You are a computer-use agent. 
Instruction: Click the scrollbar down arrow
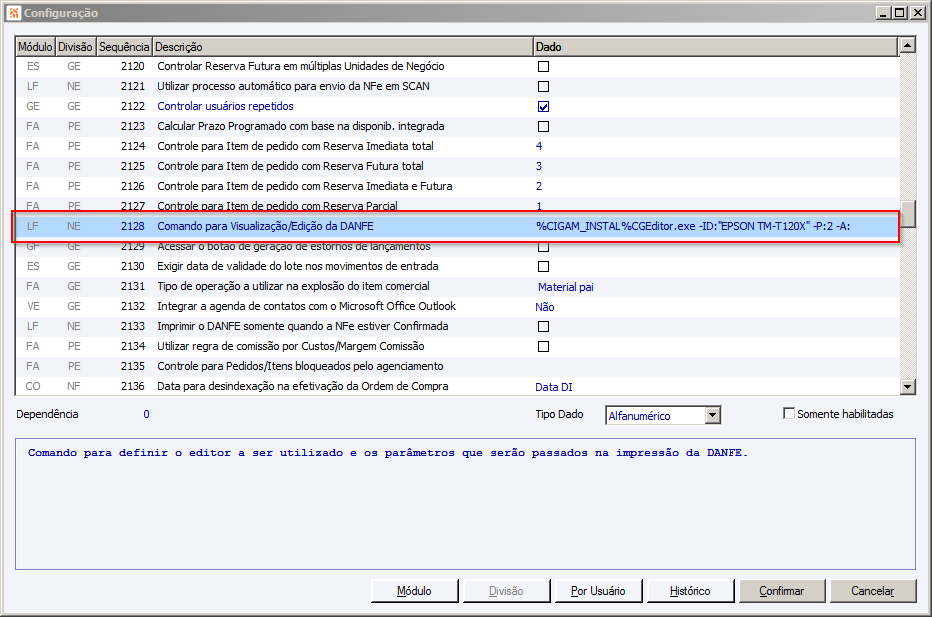(908, 387)
